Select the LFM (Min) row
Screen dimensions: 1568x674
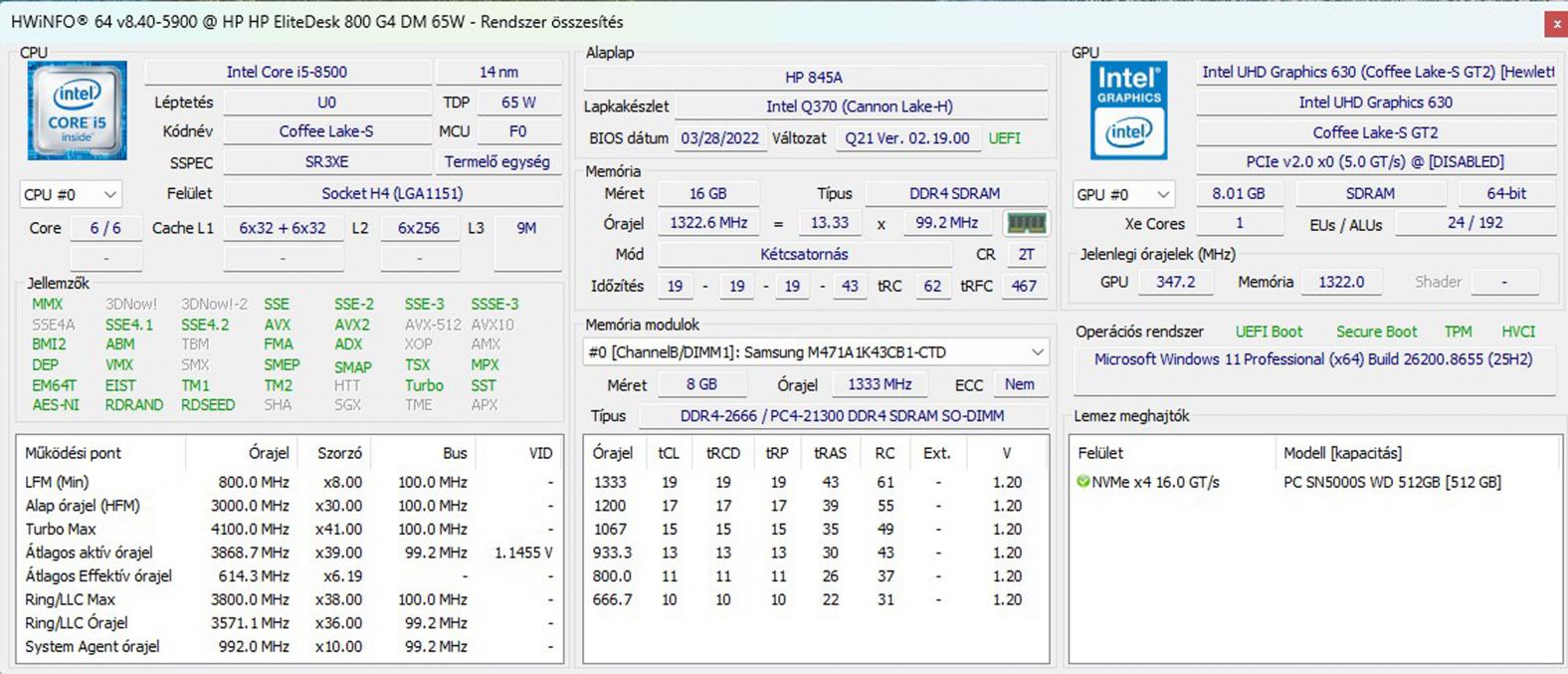[290, 482]
